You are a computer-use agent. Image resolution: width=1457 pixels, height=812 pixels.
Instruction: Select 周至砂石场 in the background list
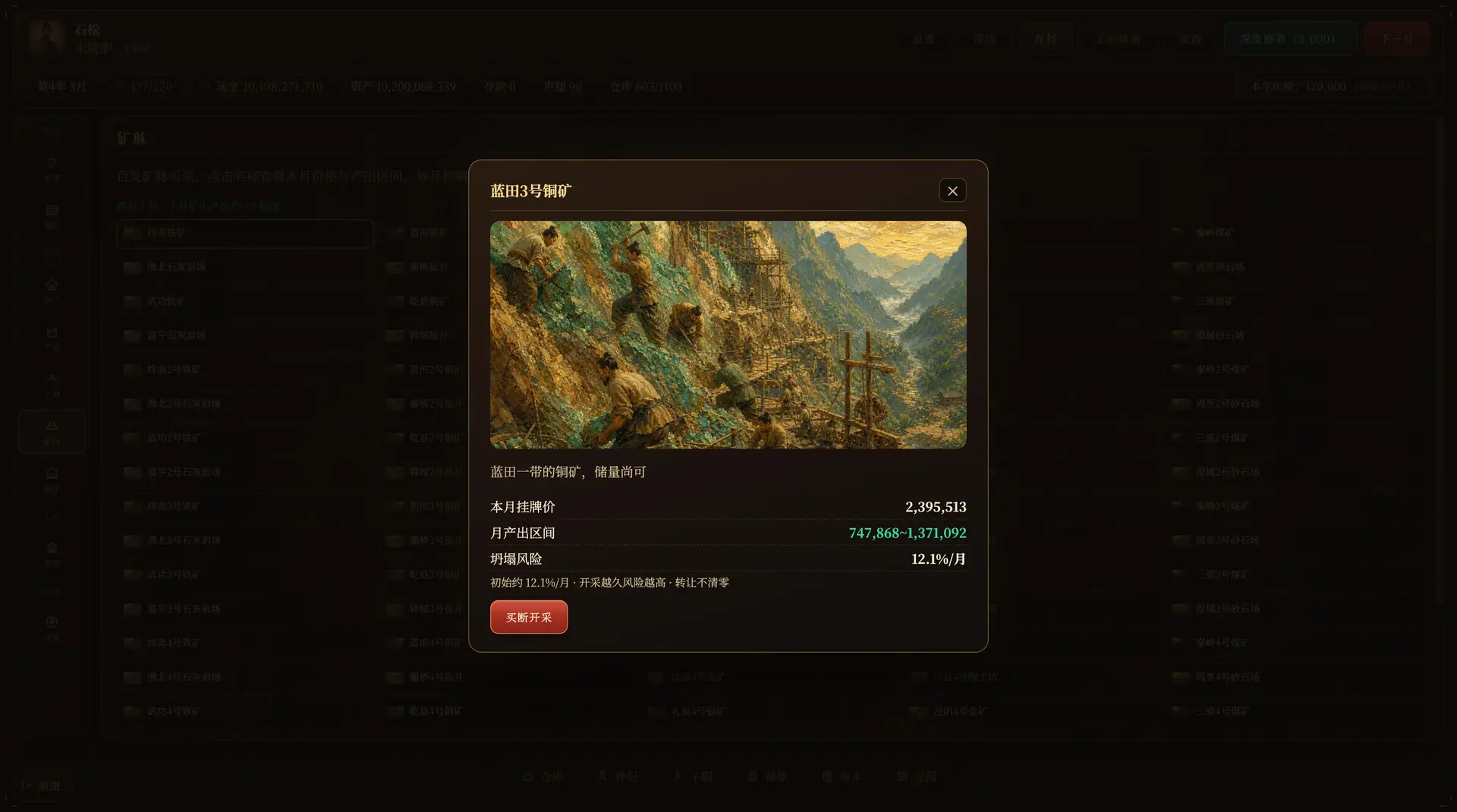click(x=1293, y=267)
